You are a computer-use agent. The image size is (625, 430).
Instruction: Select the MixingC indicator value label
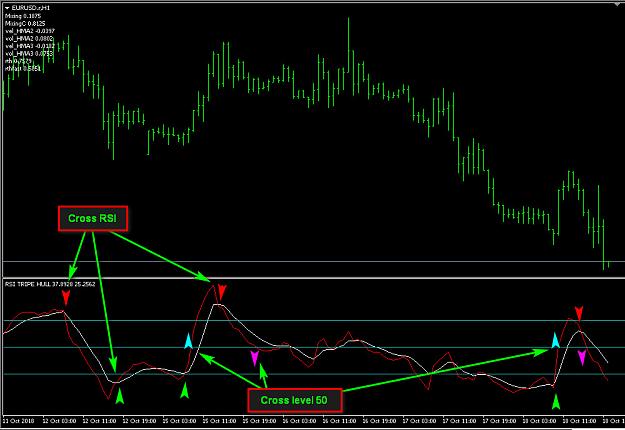pos(25,24)
